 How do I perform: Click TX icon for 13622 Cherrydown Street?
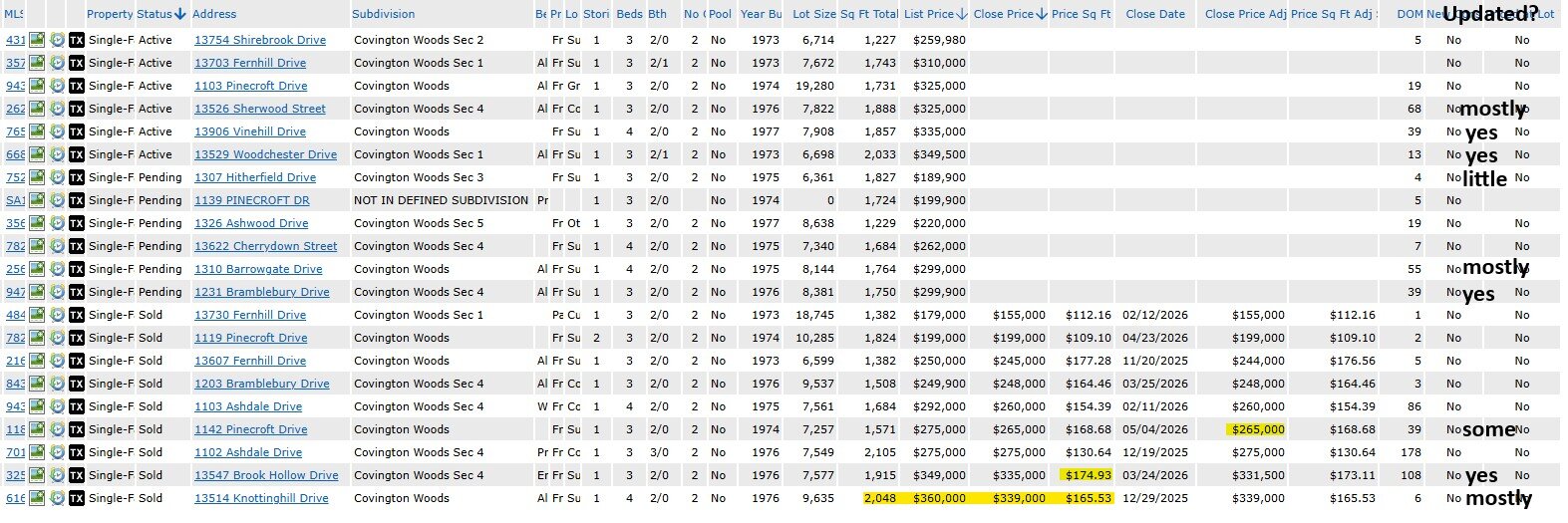(x=77, y=246)
